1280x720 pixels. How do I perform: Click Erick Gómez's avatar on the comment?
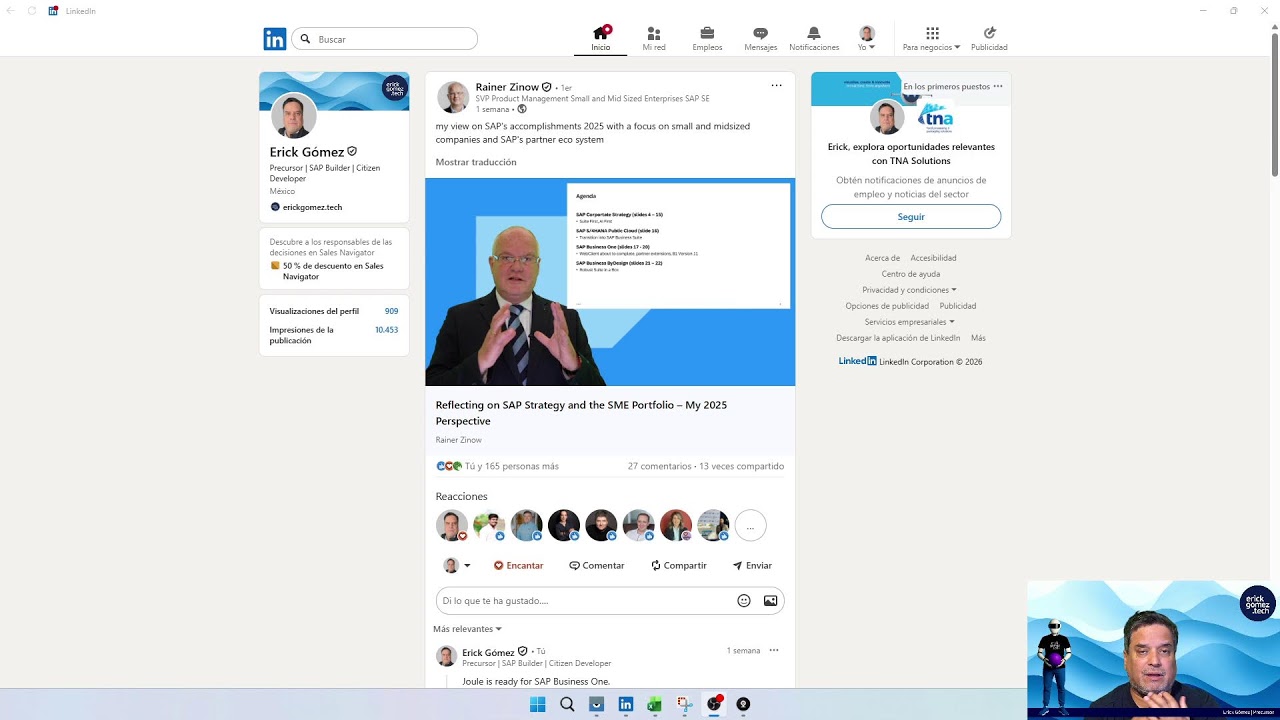point(447,656)
